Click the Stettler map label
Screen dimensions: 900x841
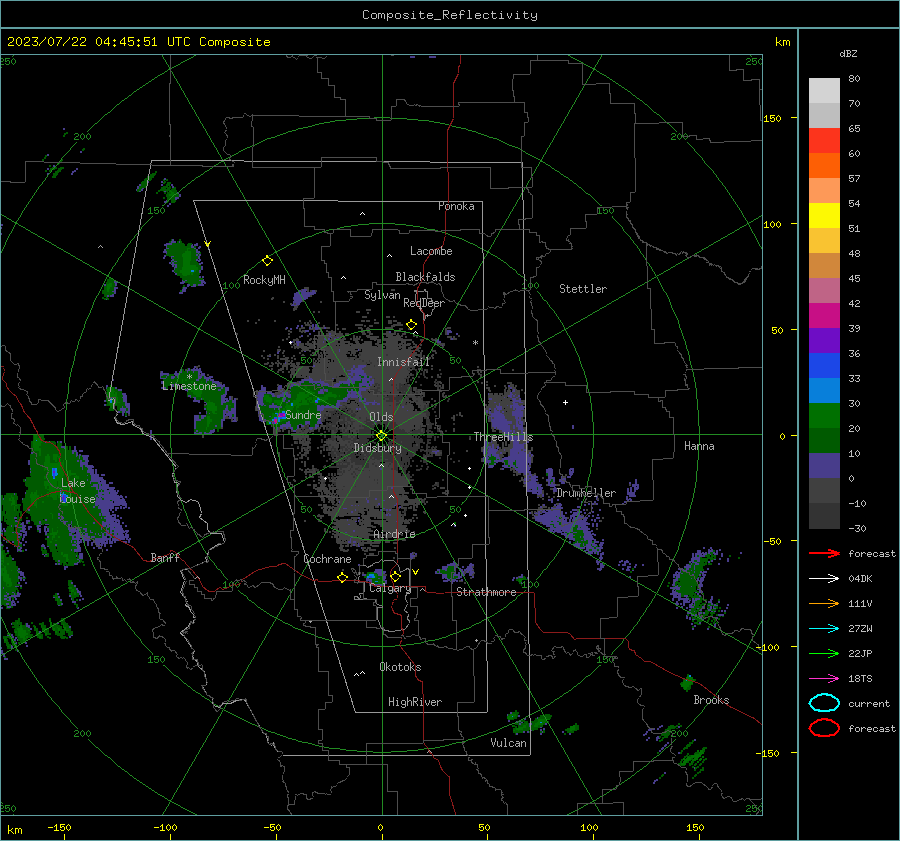point(583,289)
